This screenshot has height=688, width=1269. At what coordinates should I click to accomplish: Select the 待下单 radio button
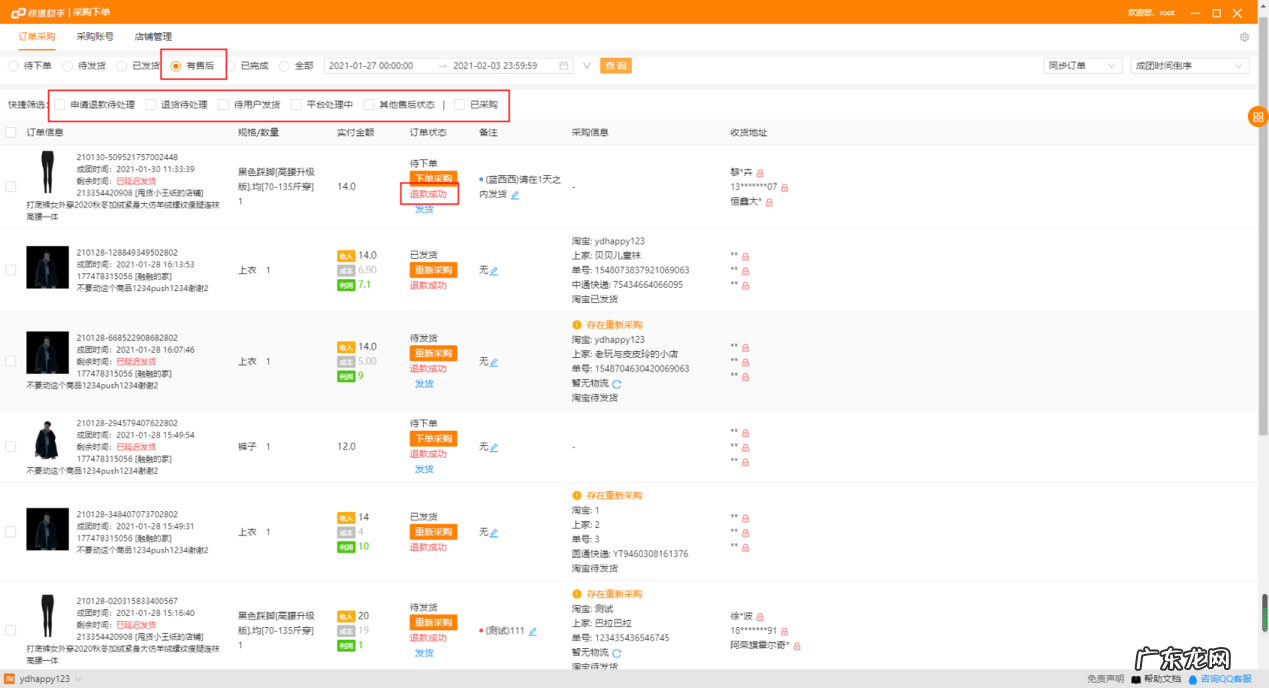(x=14, y=66)
